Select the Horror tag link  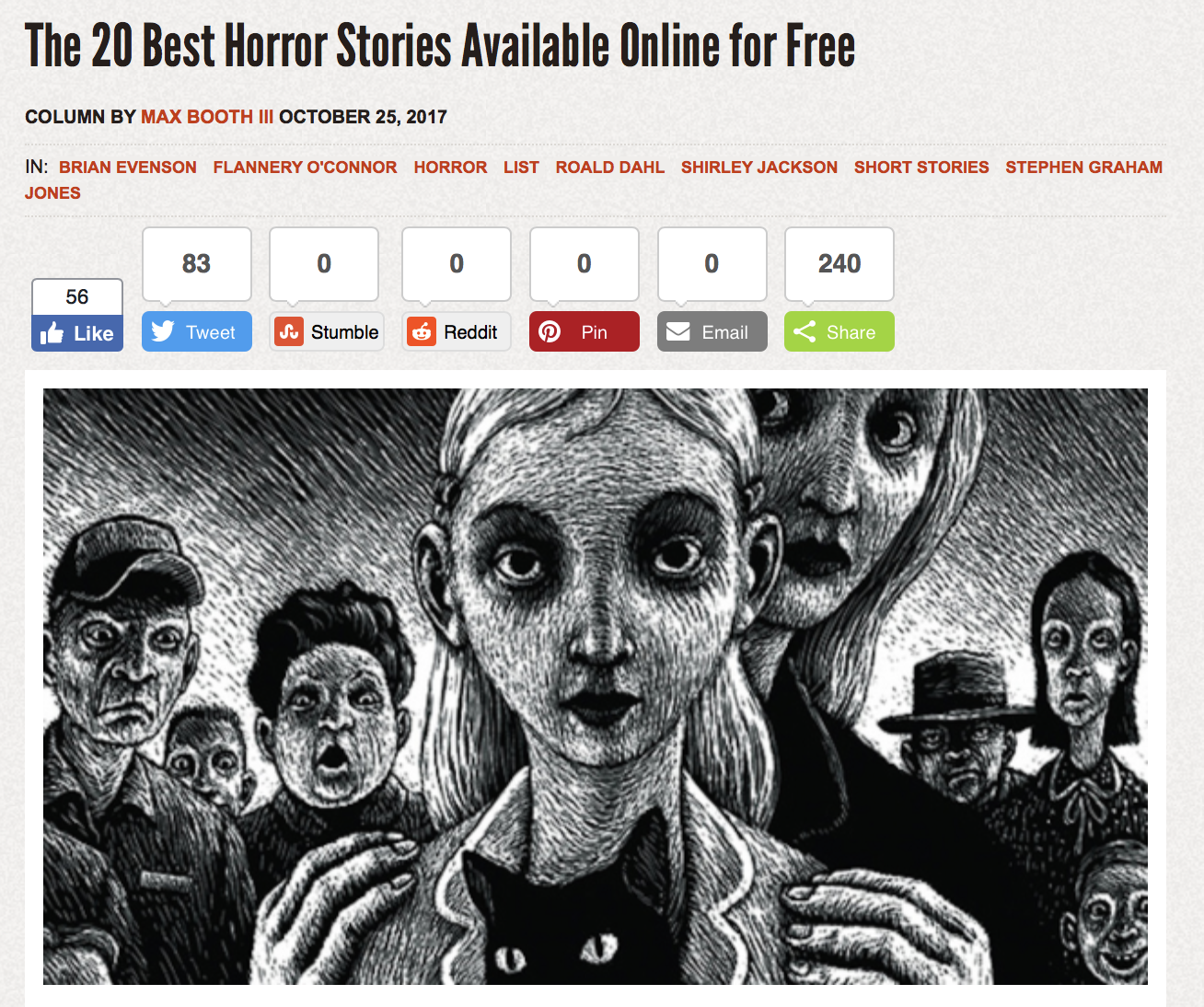pos(450,168)
